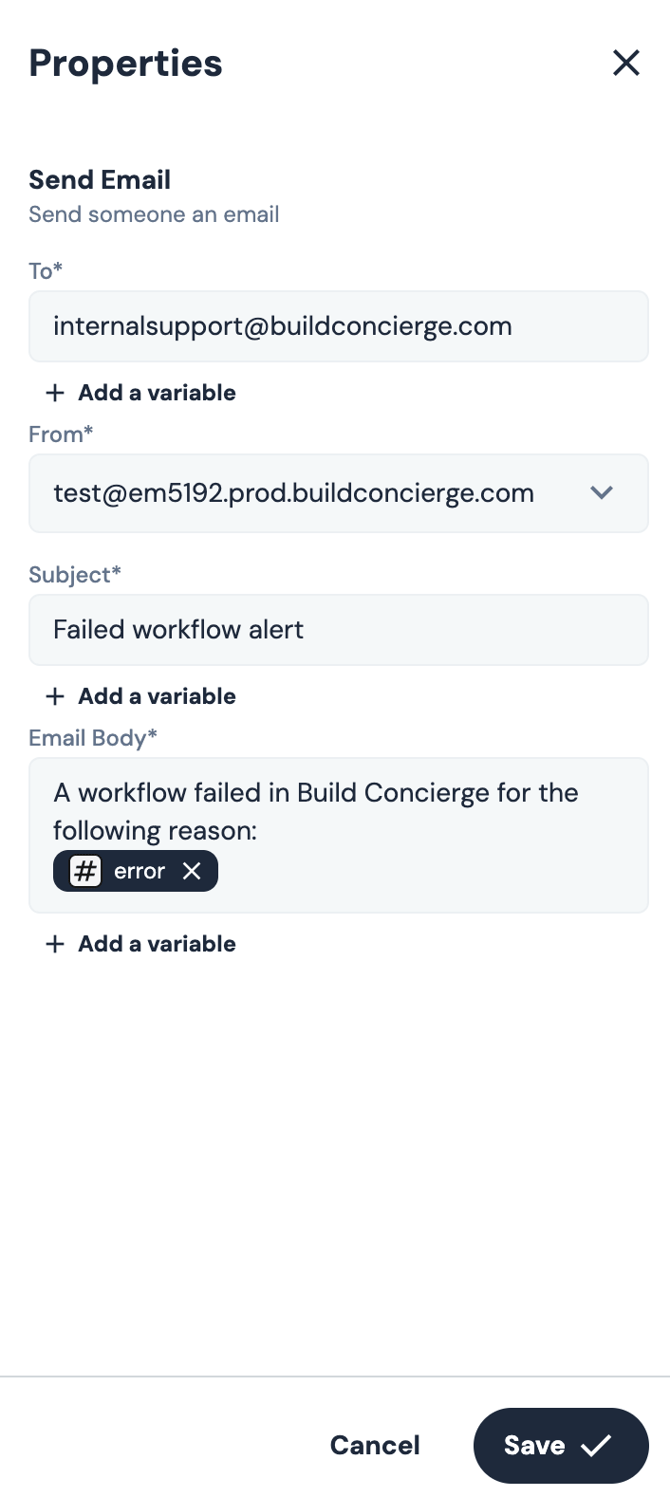Select 'Add a variable' text under Email Body
Image resolution: width=670 pixels, height=1497 pixels.
157,944
